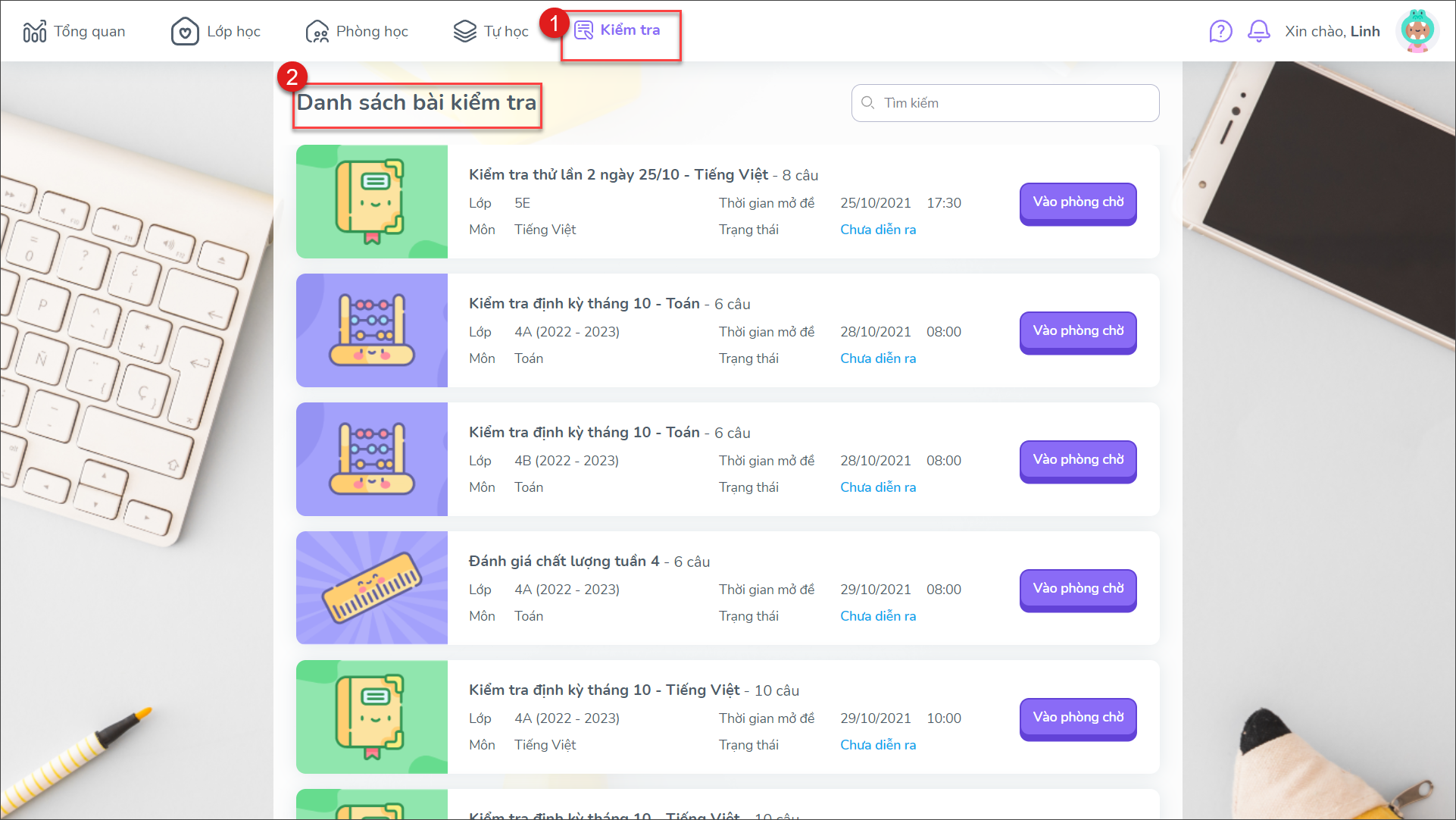Viewport: 1456px width, 820px height.
Task: Open test title Kiểm tra thử lần 2
Action: click(617, 175)
